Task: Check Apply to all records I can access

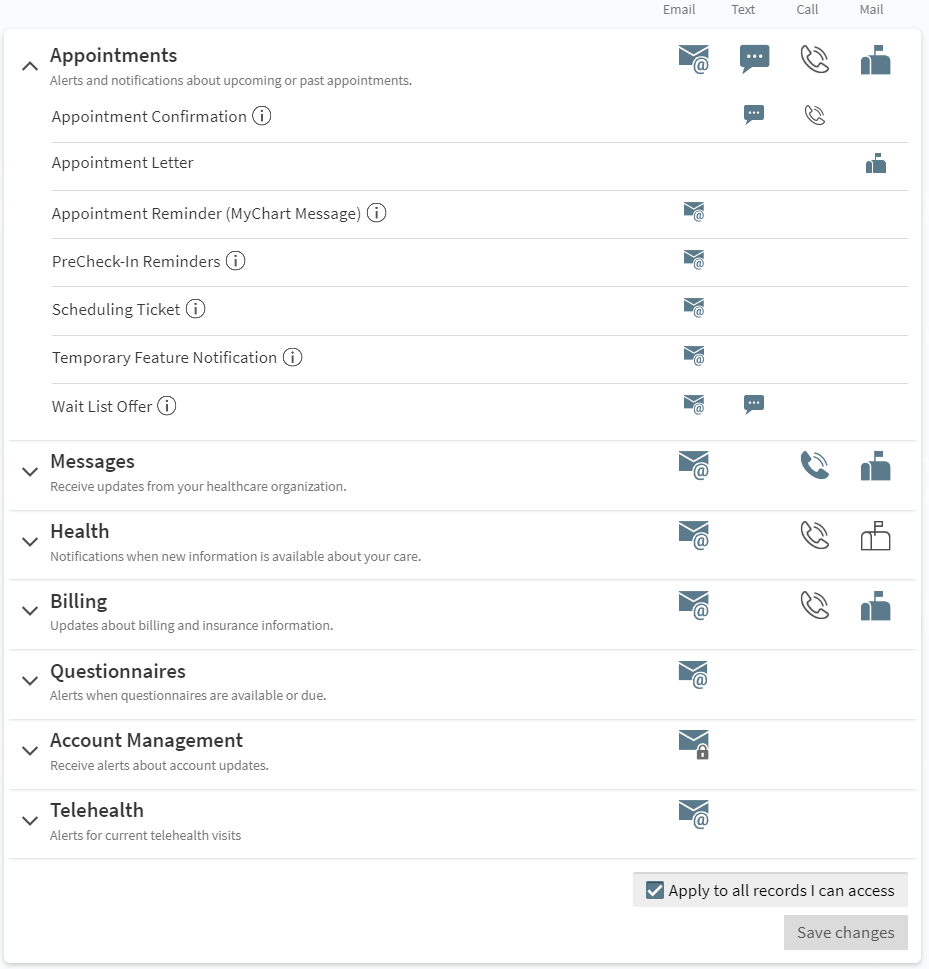Action: pos(655,890)
